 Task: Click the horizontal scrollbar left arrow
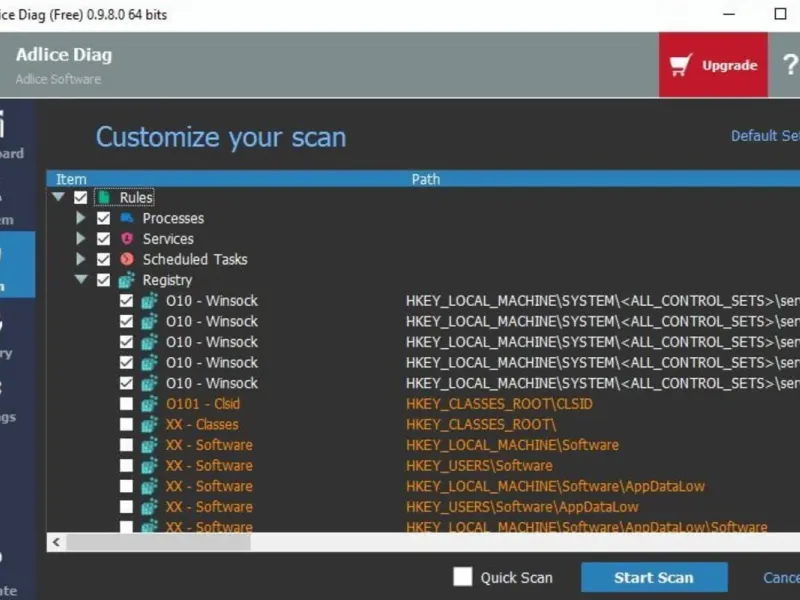56,542
